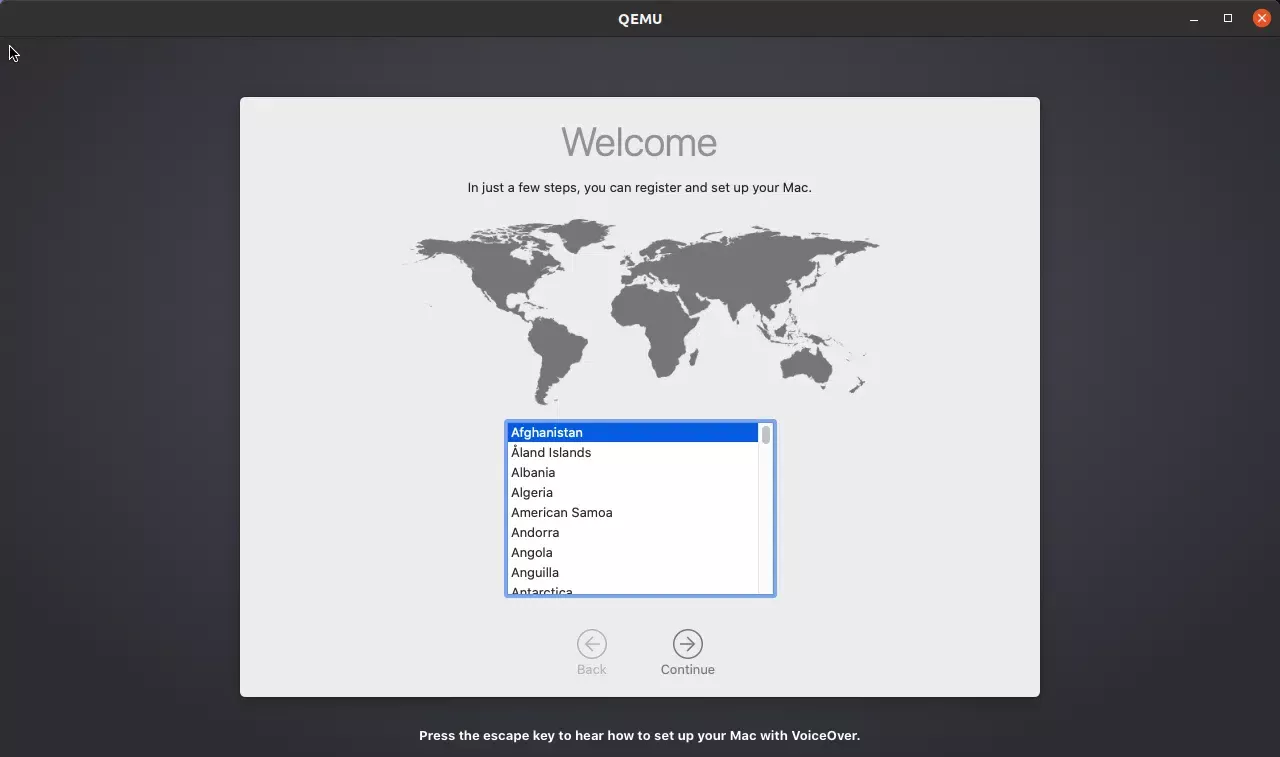The width and height of the screenshot is (1280, 757).
Task: Close the QEMU window
Action: (1262, 19)
